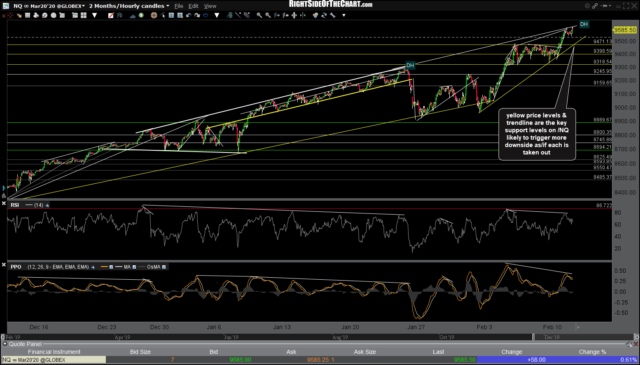
Task: Click the timeline scrollbar handle near Dec'19
Action: pos(533,337)
